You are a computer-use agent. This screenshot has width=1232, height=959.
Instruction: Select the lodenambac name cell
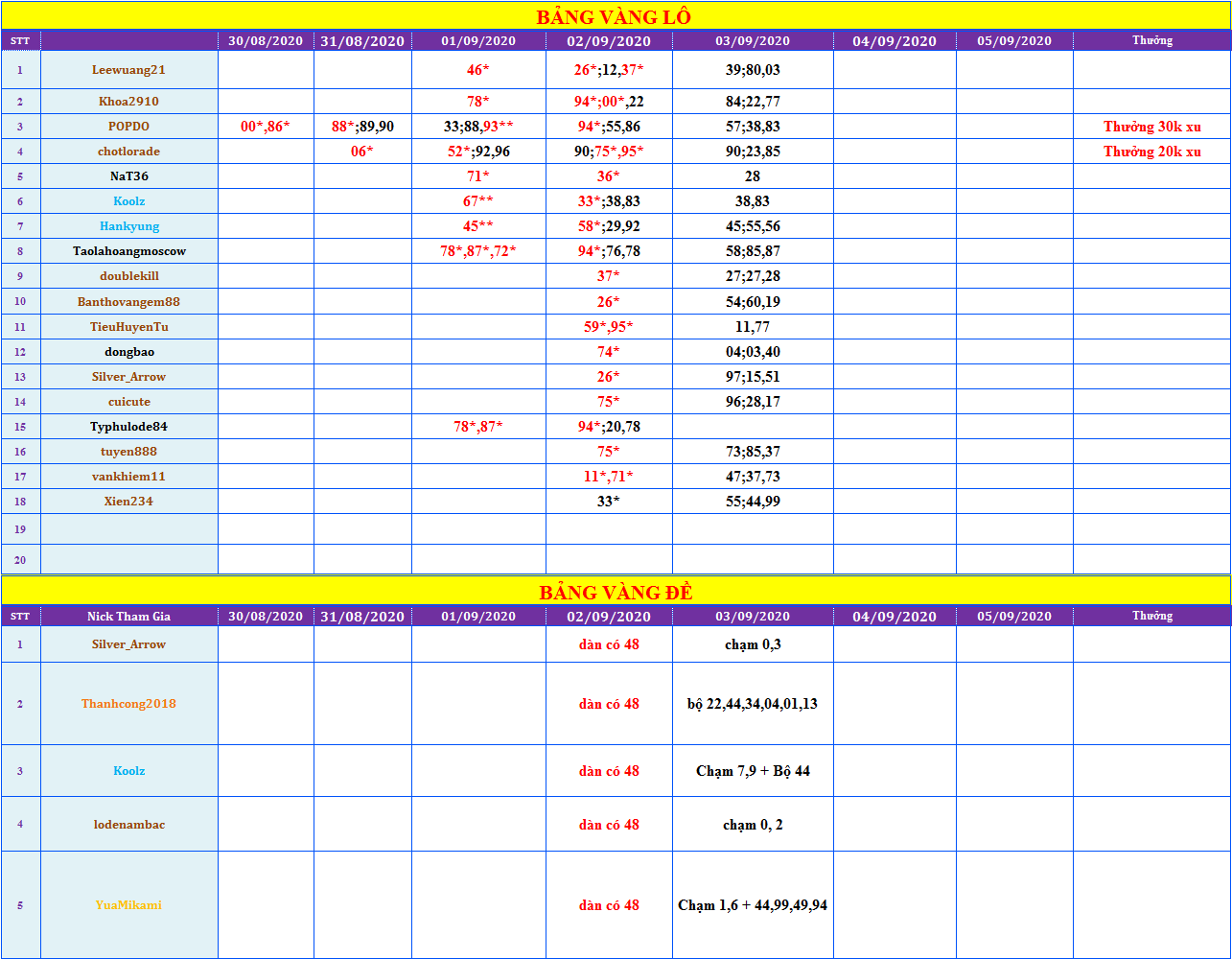pos(129,825)
